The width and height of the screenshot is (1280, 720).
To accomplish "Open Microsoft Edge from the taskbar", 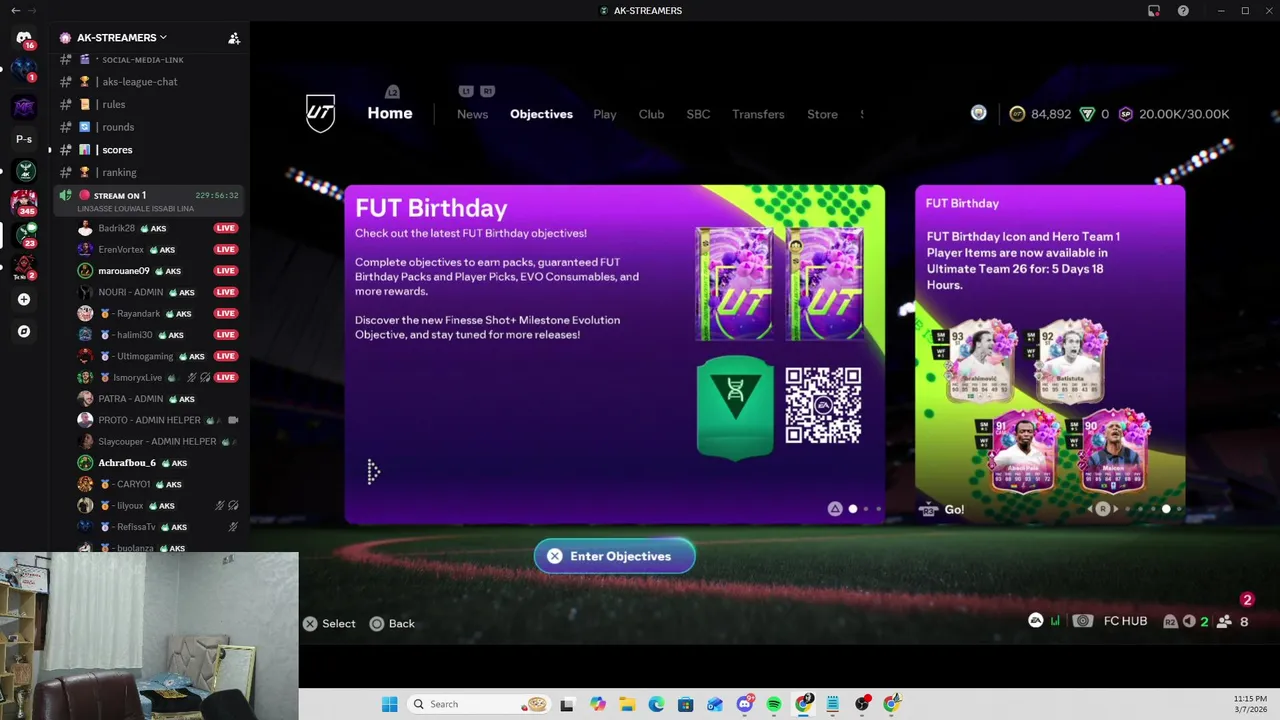I will (x=656, y=704).
